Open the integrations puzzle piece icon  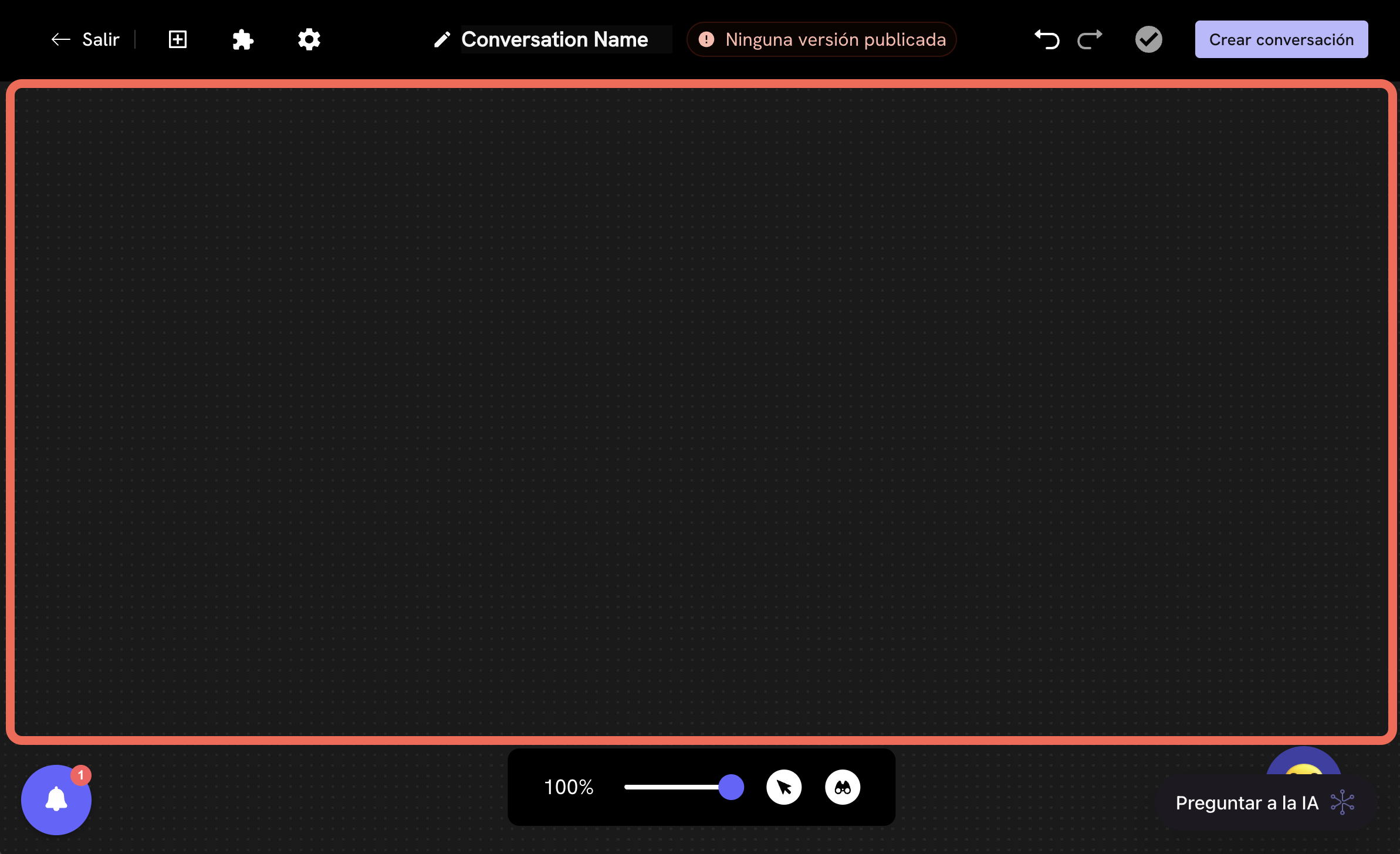[x=243, y=39]
